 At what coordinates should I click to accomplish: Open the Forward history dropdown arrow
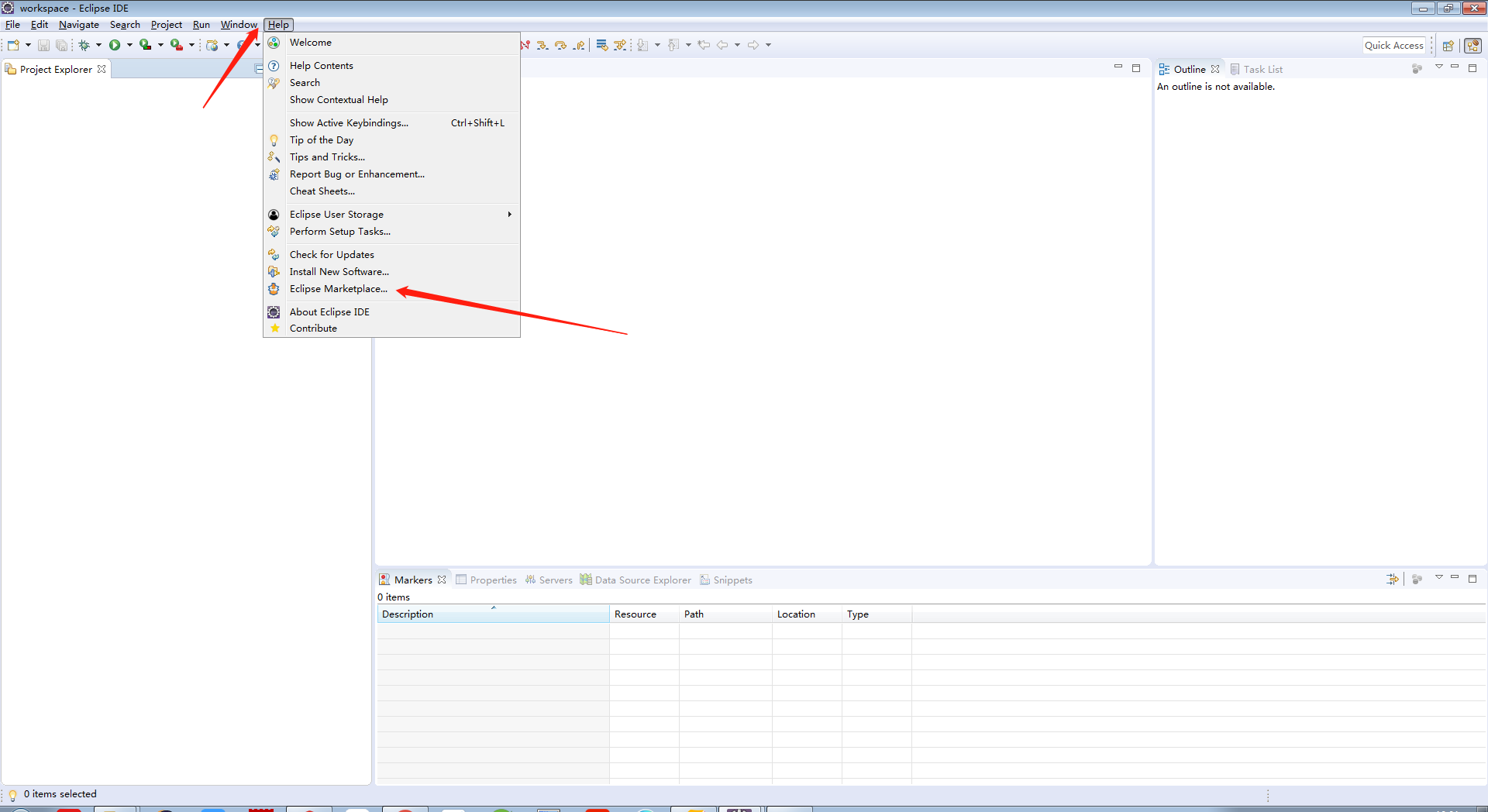[x=768, y=45]
